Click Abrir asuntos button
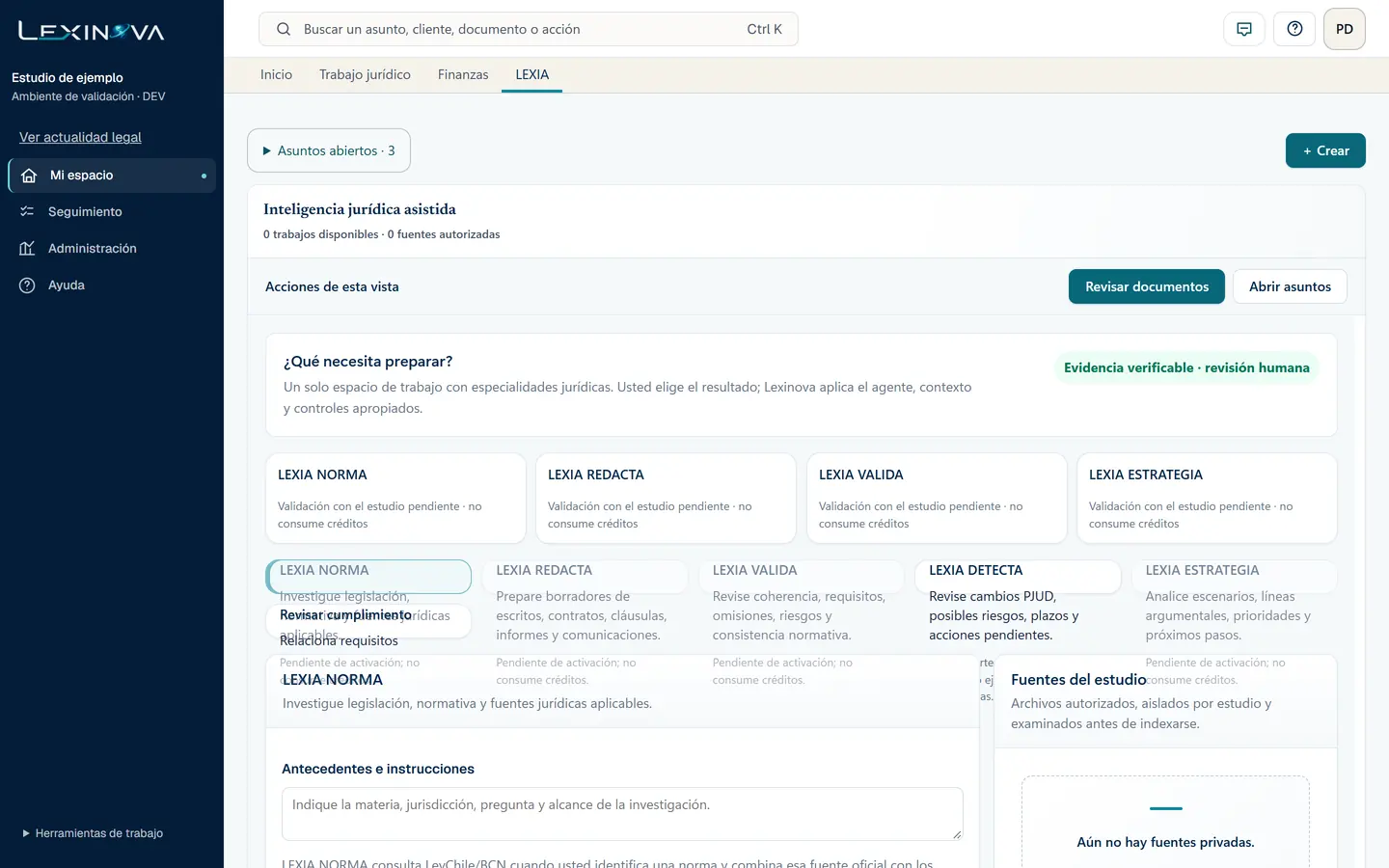This screenshot has width=1389, height=868. [1290, 286]
